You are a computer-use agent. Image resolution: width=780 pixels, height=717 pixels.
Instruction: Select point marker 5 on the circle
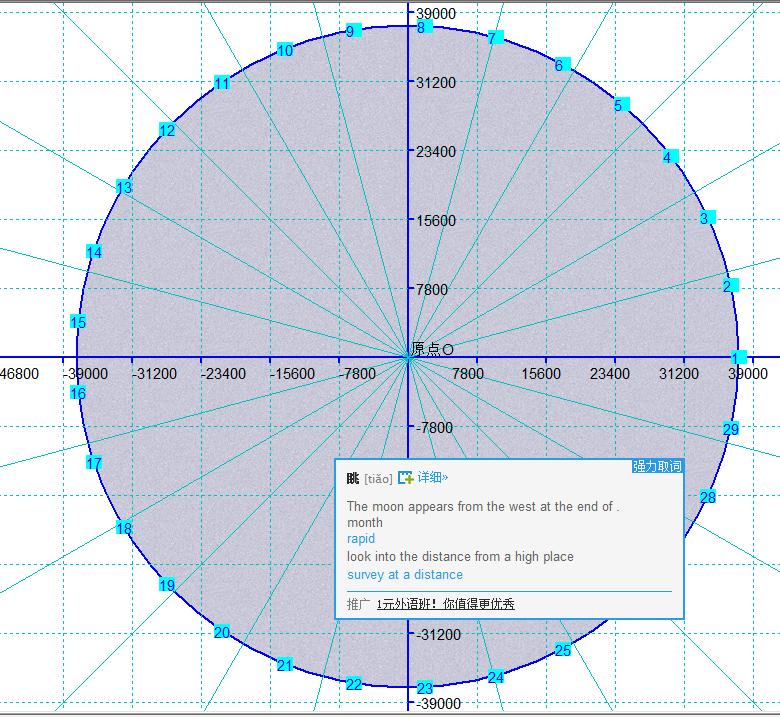621,104
